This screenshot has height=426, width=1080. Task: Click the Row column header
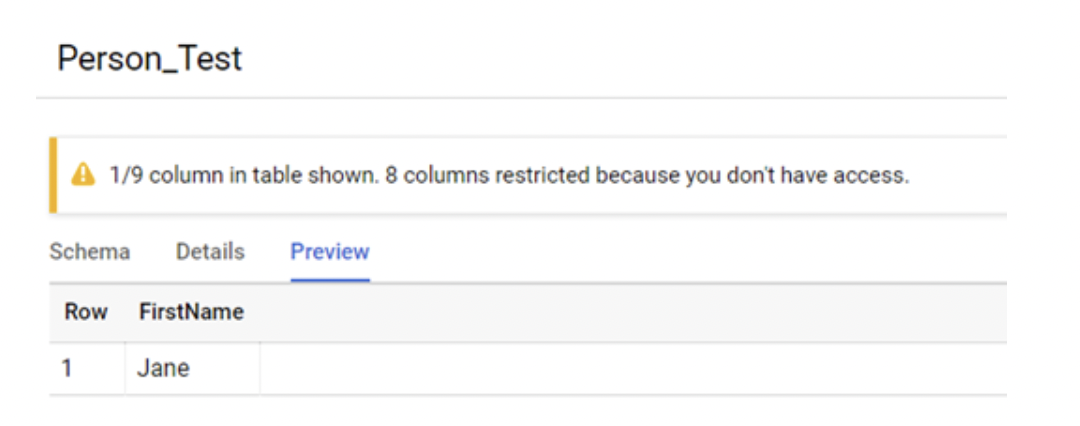point(86,312)
